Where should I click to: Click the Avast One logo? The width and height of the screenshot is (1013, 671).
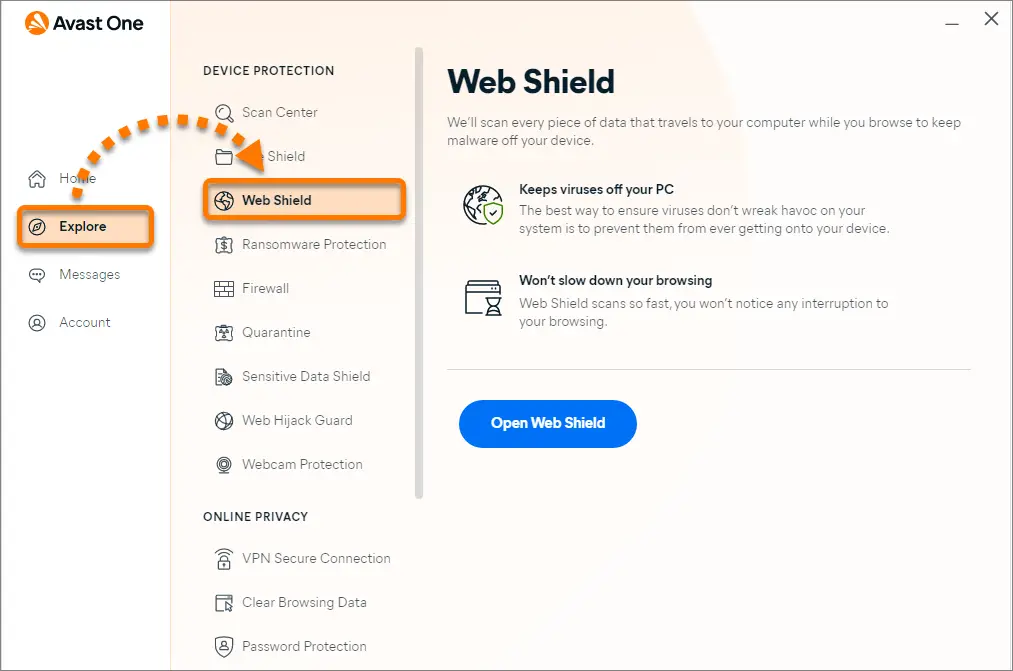pos(84,23)
